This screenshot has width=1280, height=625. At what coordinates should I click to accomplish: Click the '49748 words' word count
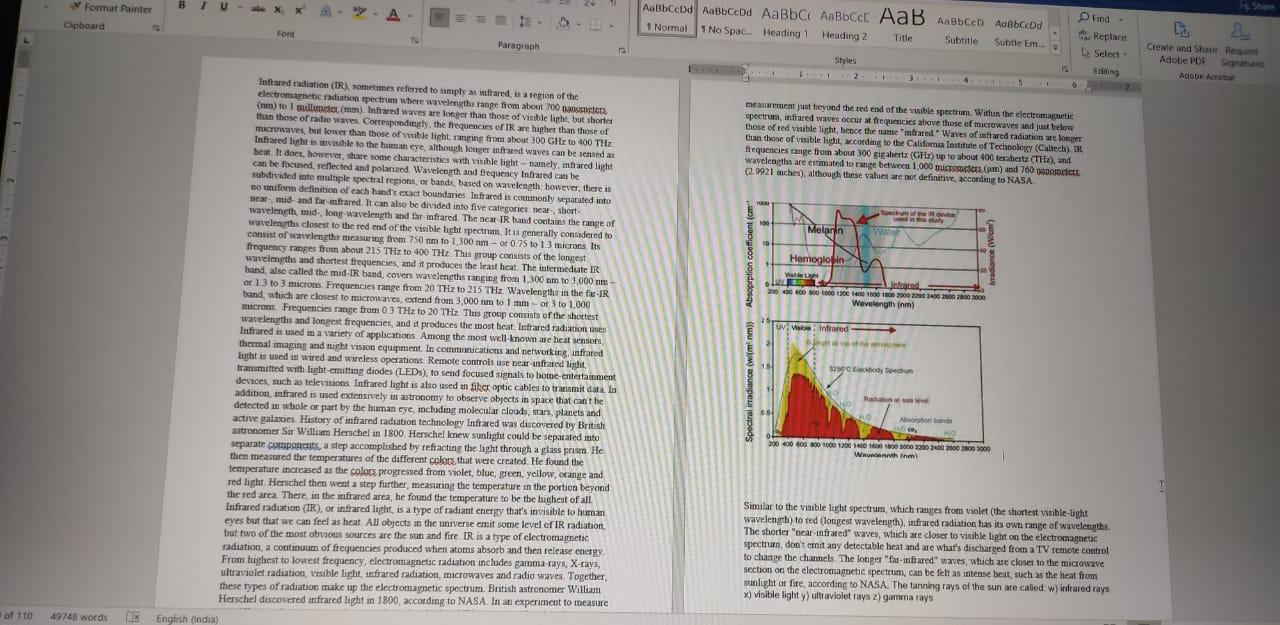[x=79, y=617]
